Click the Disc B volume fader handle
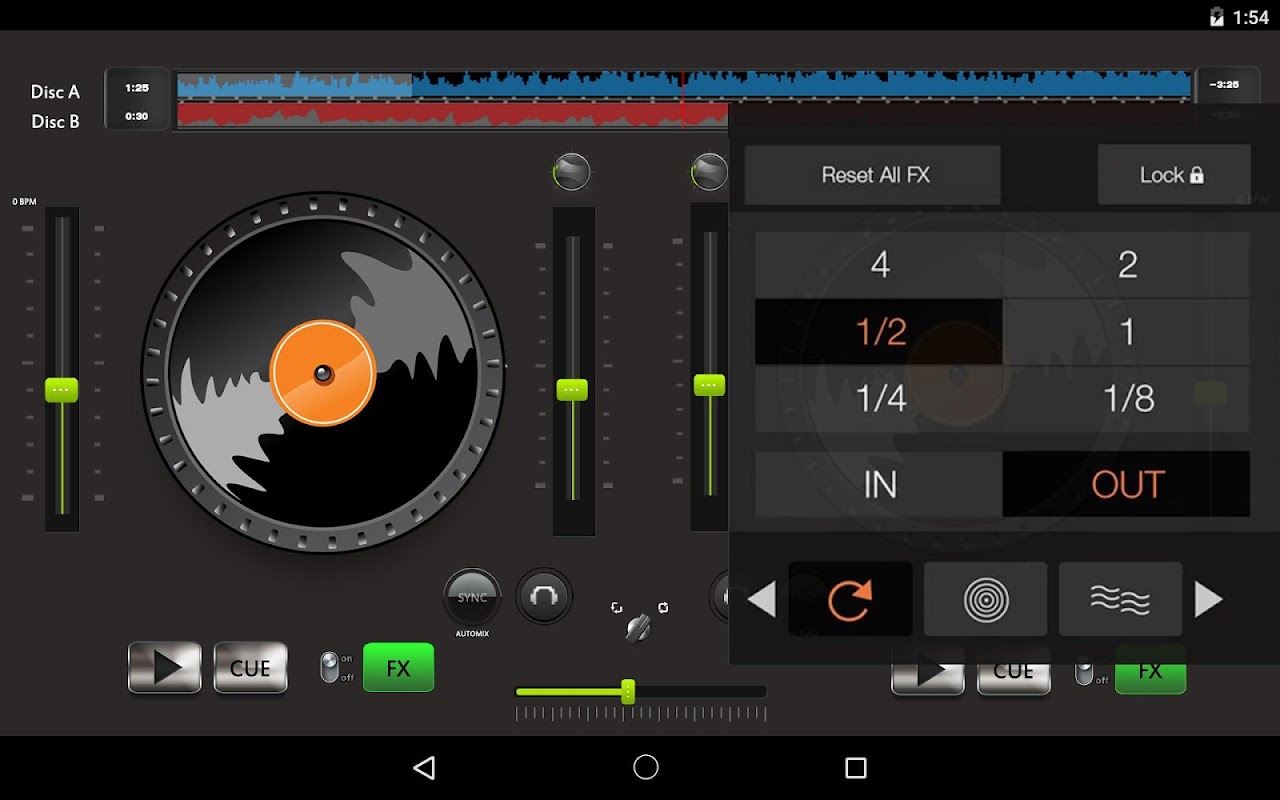This screenshot has height=800, width=1280. (709, 385)
